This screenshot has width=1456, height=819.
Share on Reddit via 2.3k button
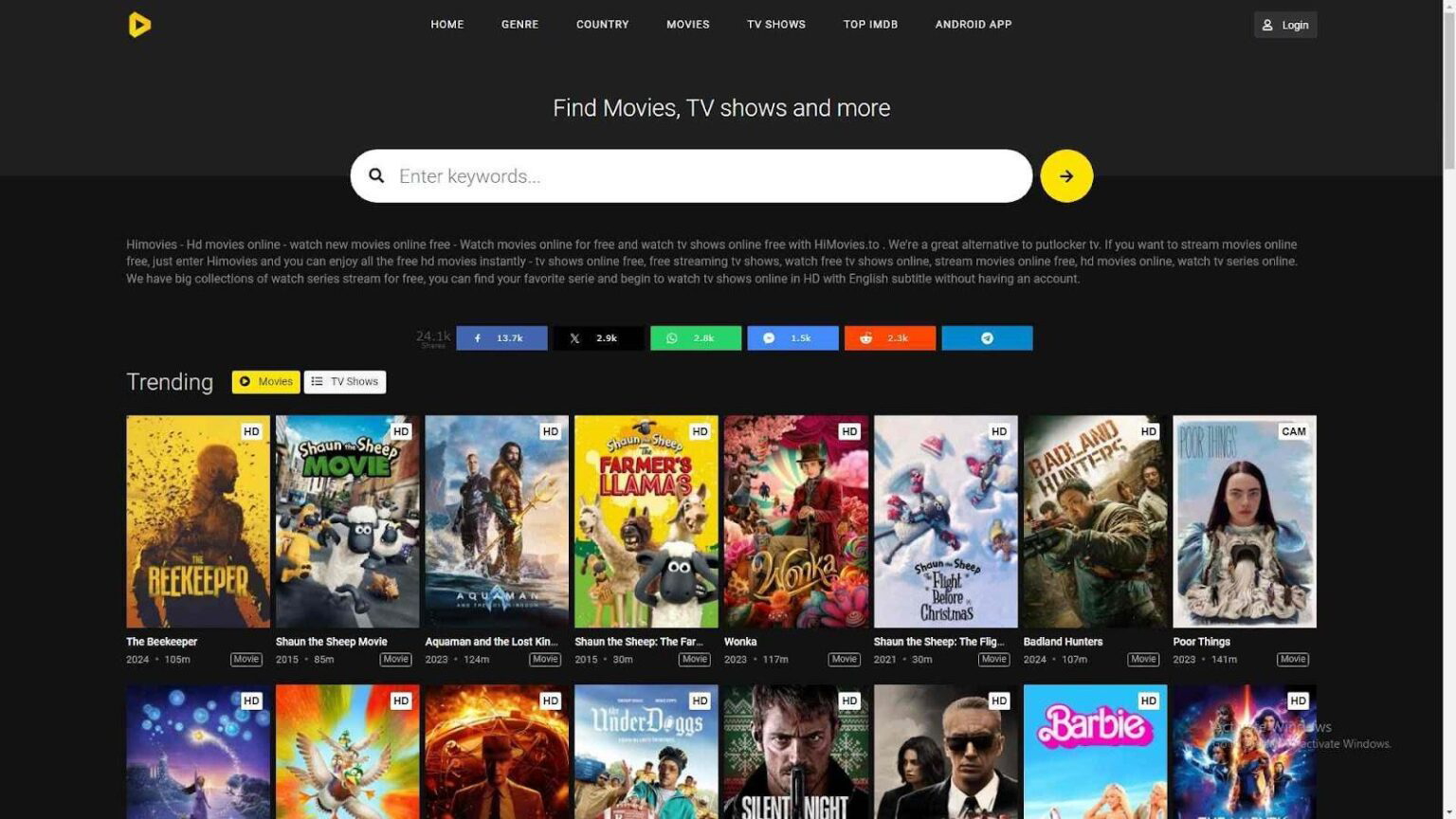click(x=889, y=338)
